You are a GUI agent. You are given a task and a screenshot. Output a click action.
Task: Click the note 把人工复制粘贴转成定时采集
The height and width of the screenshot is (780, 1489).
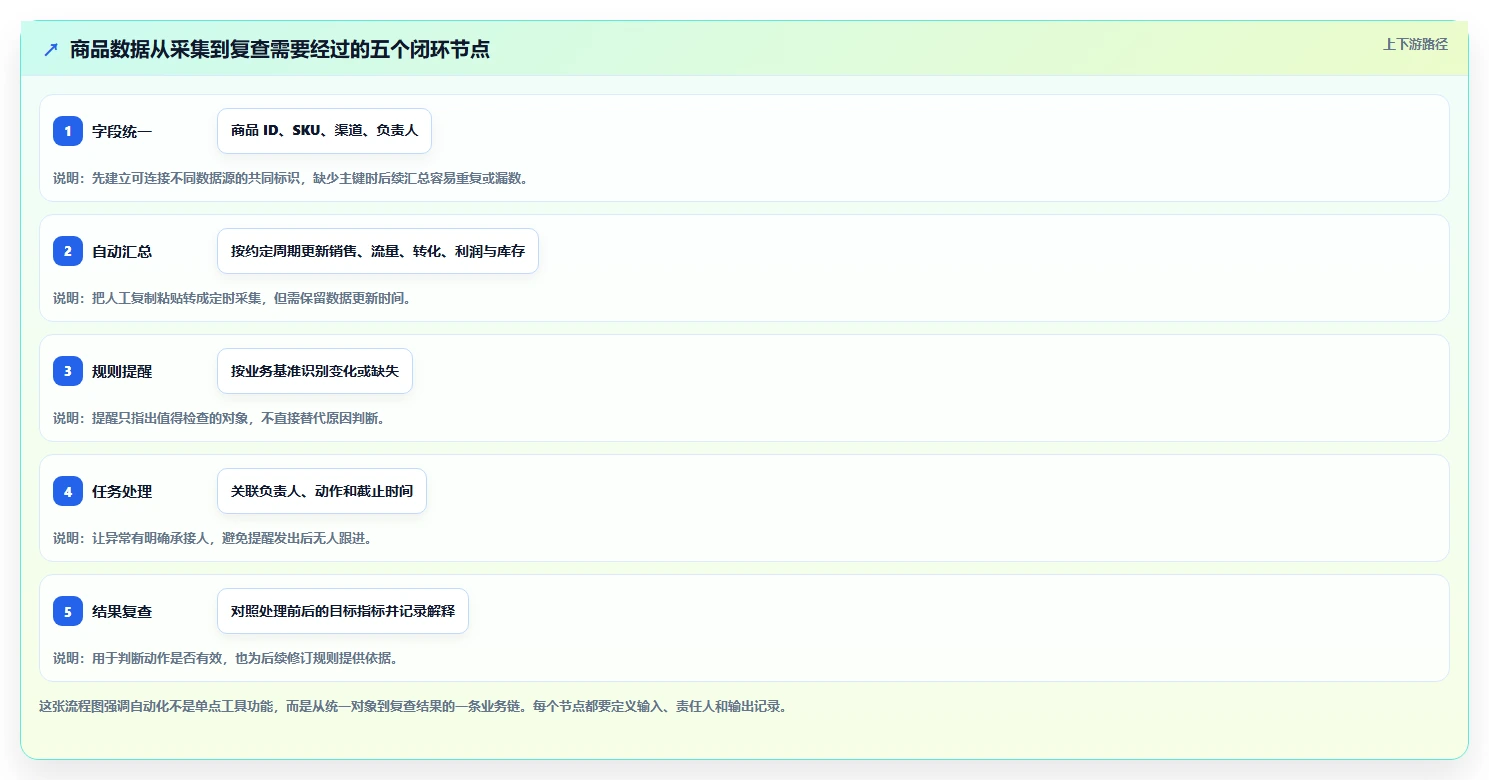coord(232,298)
